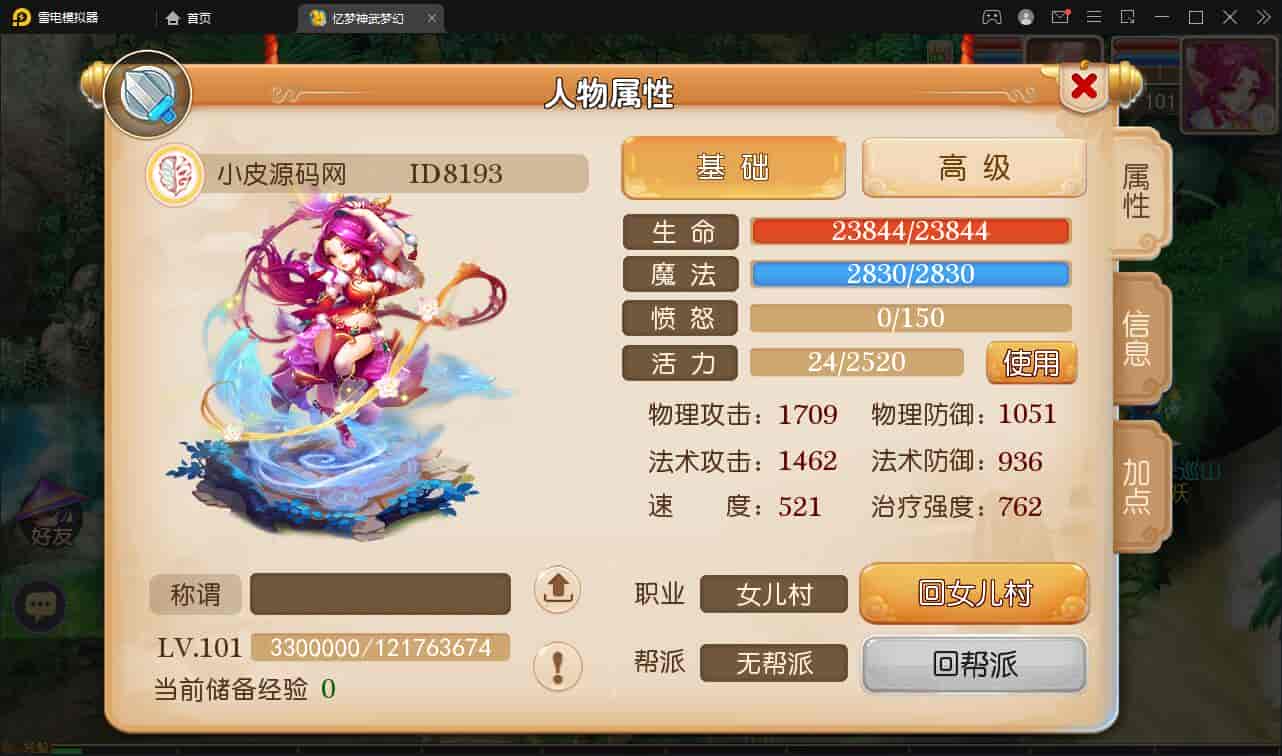Open the exclamation info icon near experience bar

coord(557,665)
